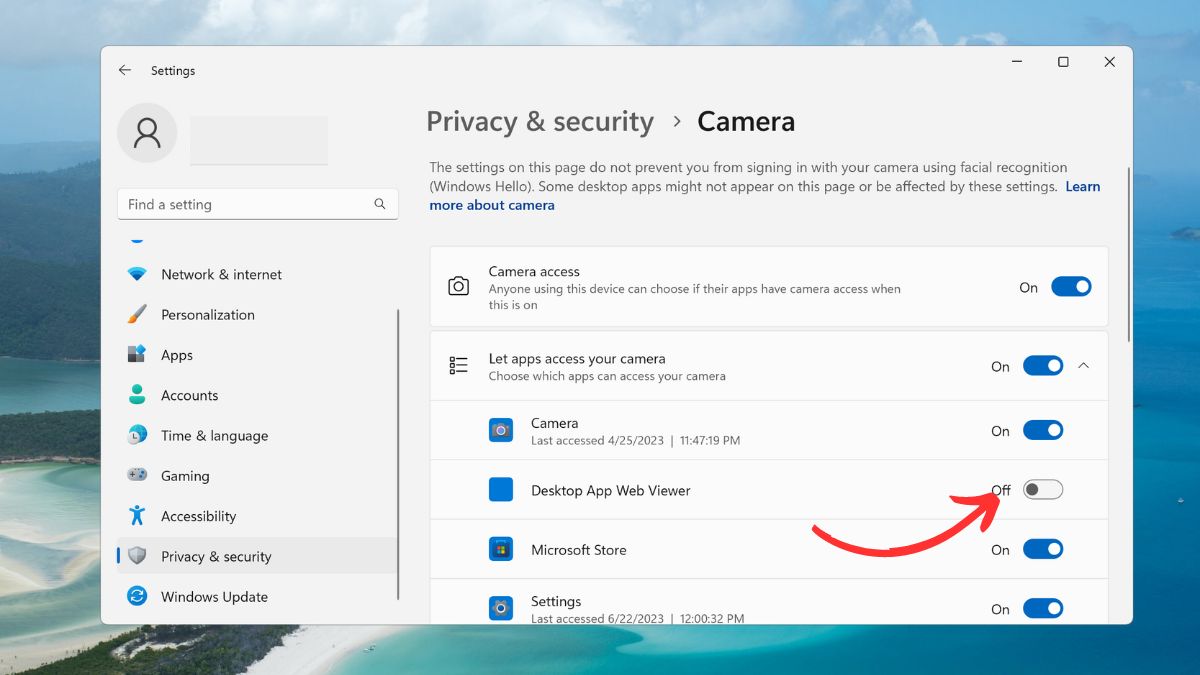Select Privacy & security in sidebar
Viewport: 1200px width, 675px height.
click(257, 556)
